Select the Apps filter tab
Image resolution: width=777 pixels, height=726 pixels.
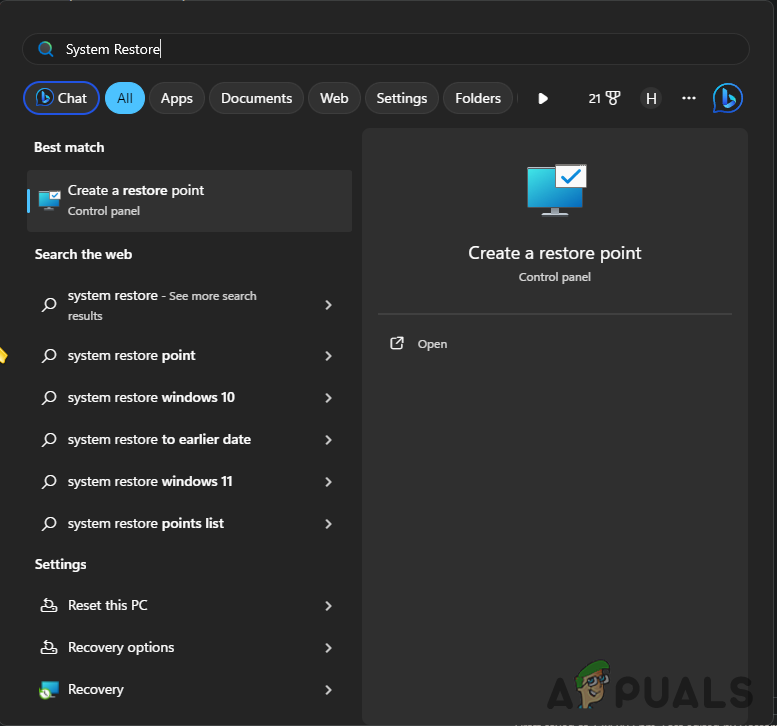click(x=177, y=98)
